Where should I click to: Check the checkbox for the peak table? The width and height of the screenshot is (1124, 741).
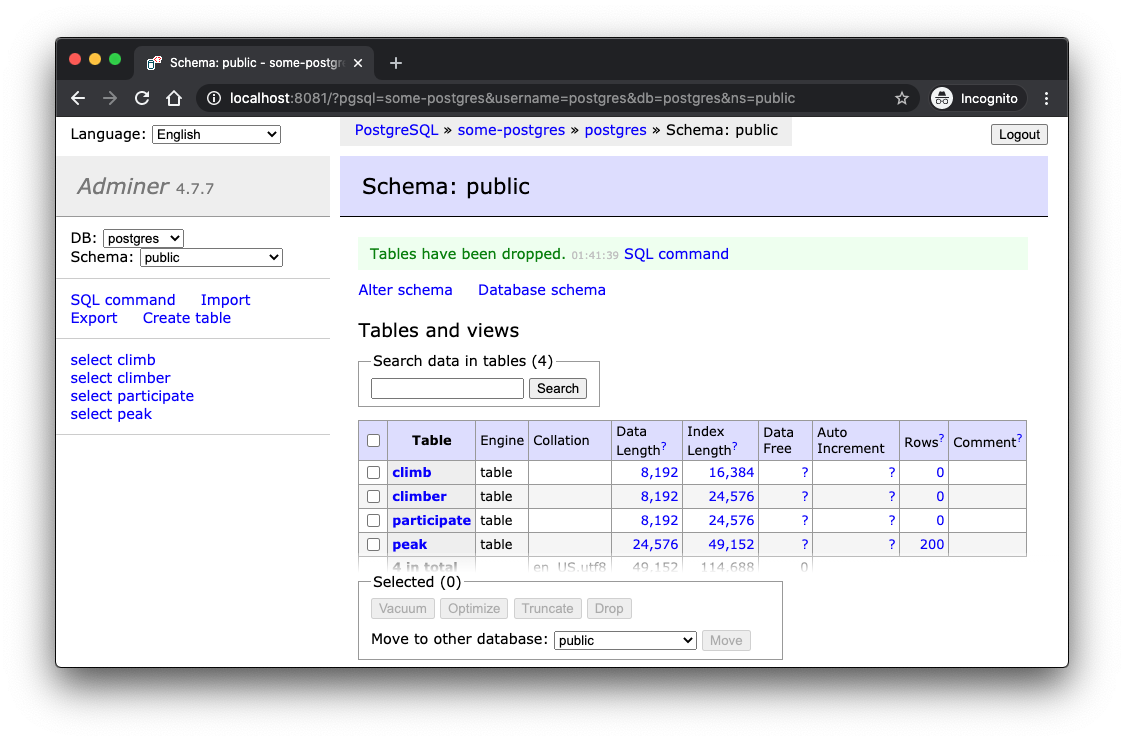(x=373, y=544)
